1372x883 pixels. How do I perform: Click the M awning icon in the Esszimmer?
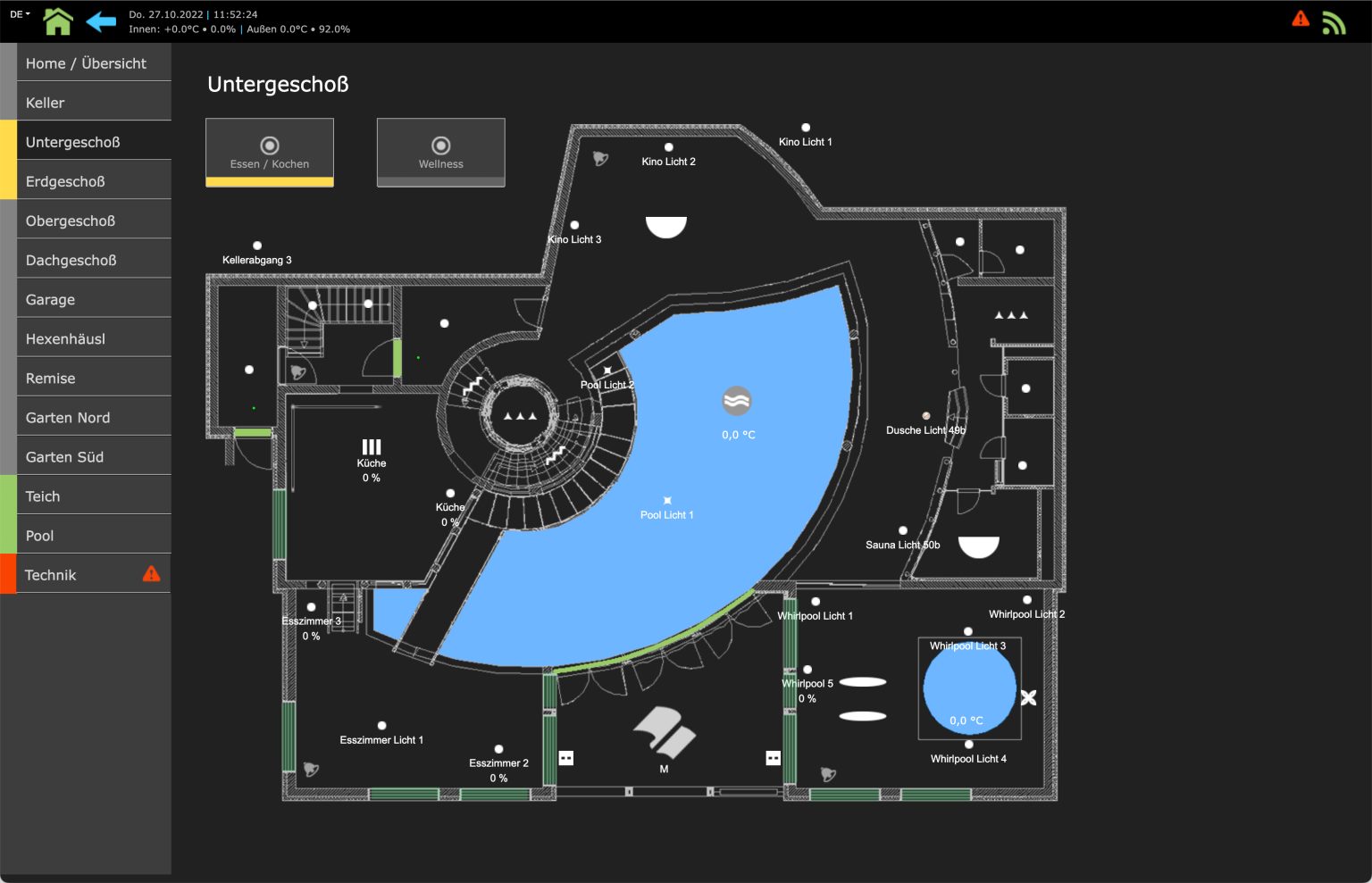[x=665, y=732]
